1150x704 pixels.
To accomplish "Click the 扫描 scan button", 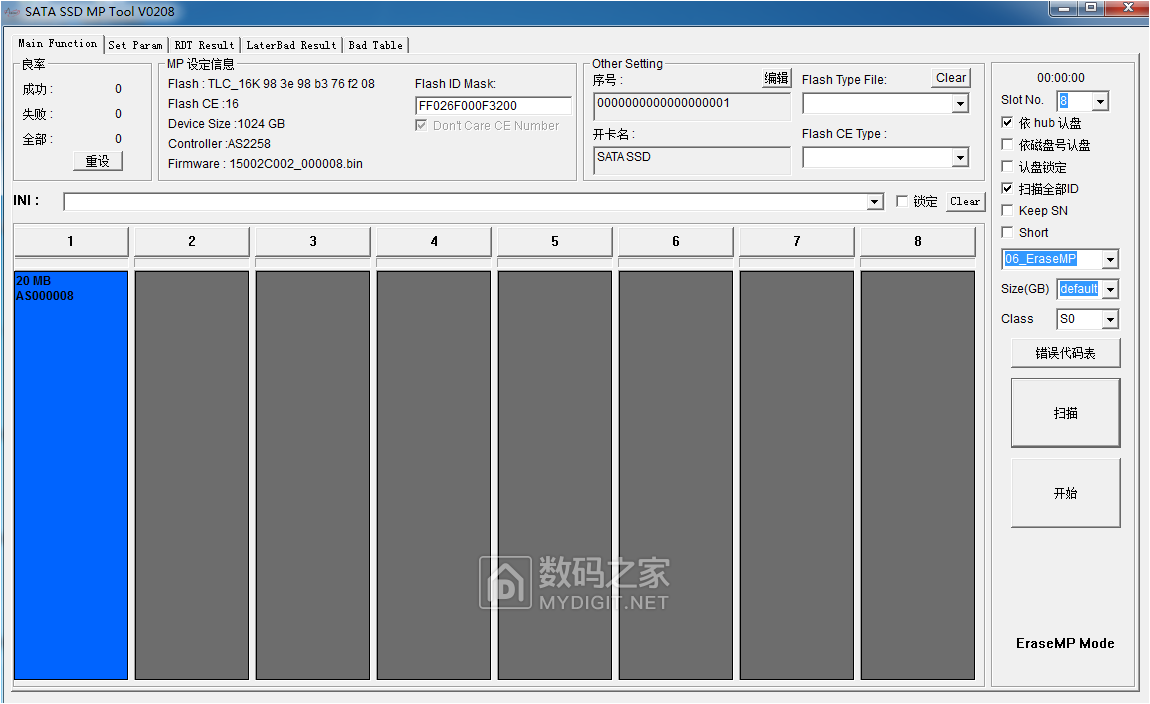I will [1065, 413].
